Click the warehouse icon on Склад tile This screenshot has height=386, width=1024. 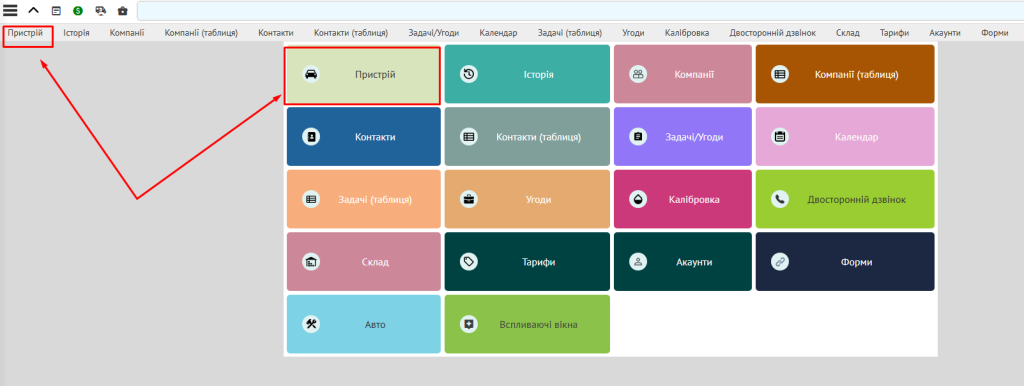click(x=312, y=262)
